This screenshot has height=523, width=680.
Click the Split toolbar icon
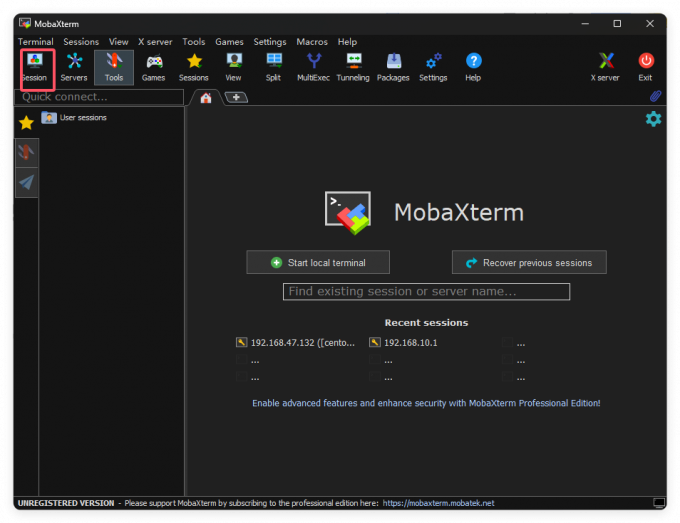(274, 68)
